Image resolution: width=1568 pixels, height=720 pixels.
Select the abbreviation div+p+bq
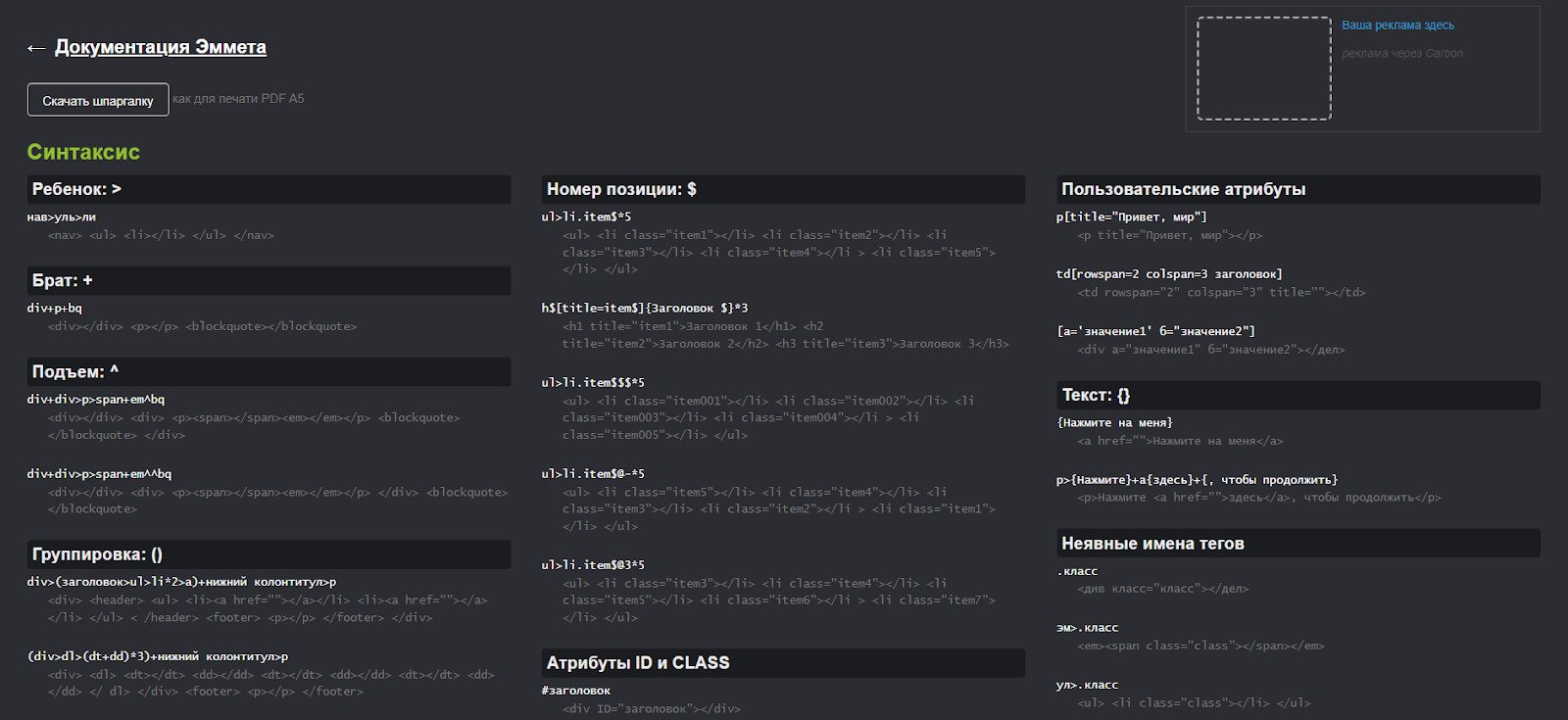[x=55, y=309]
